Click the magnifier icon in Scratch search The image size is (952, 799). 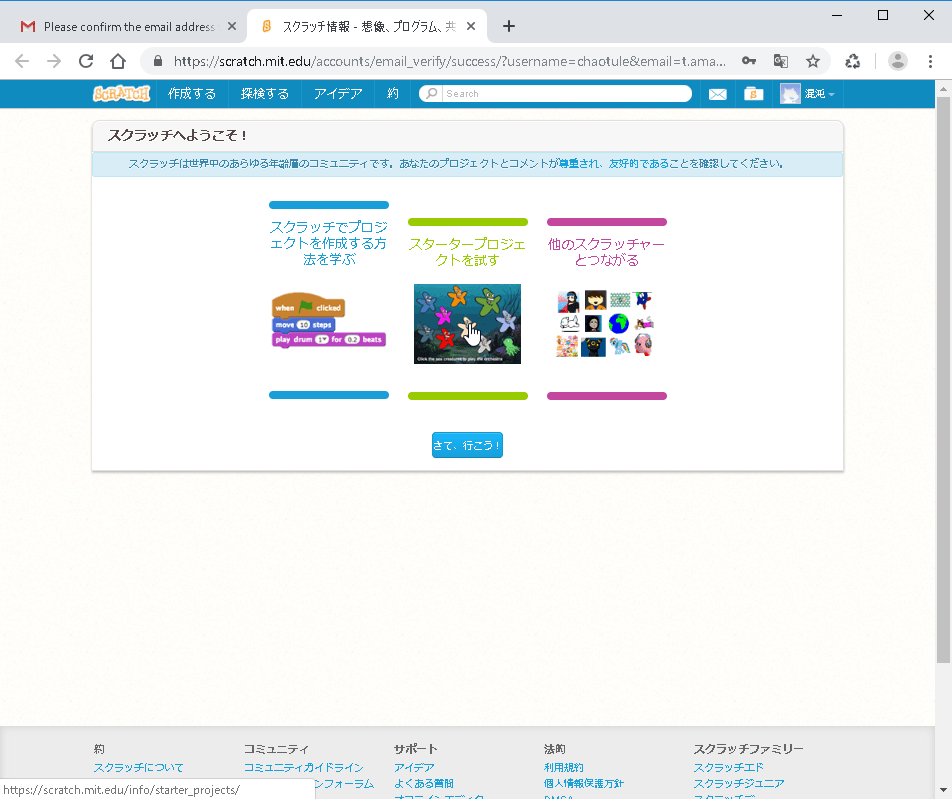click(431, 94)
